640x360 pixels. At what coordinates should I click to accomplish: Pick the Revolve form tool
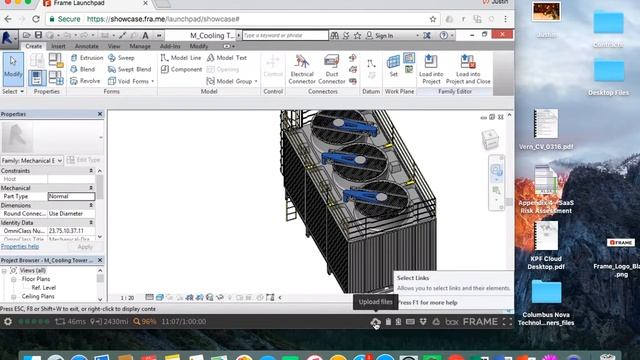click(x=85, y=81)
